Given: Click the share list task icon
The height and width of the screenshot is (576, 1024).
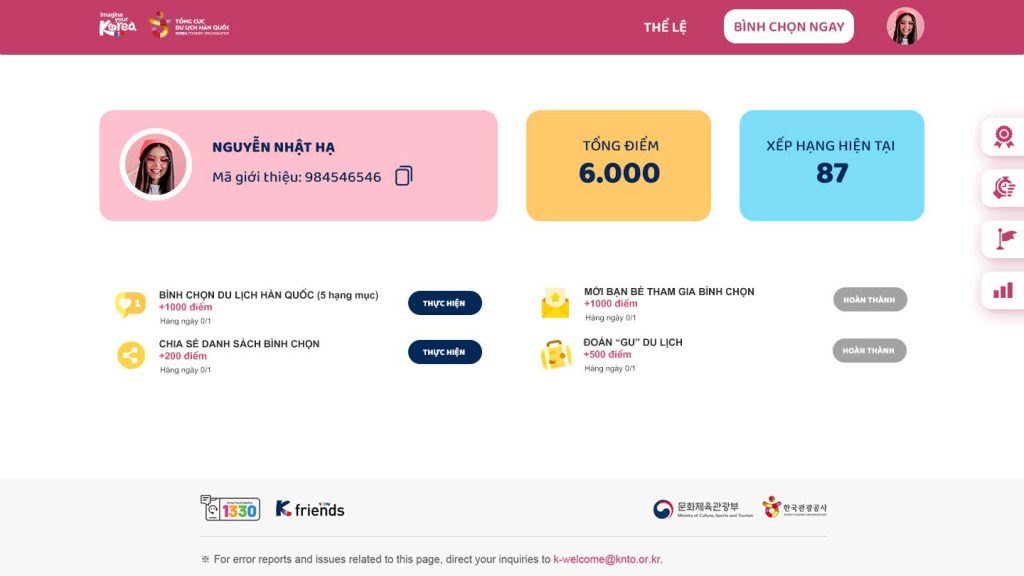Looking at the screenshot, I should click(x=131, y=355).
